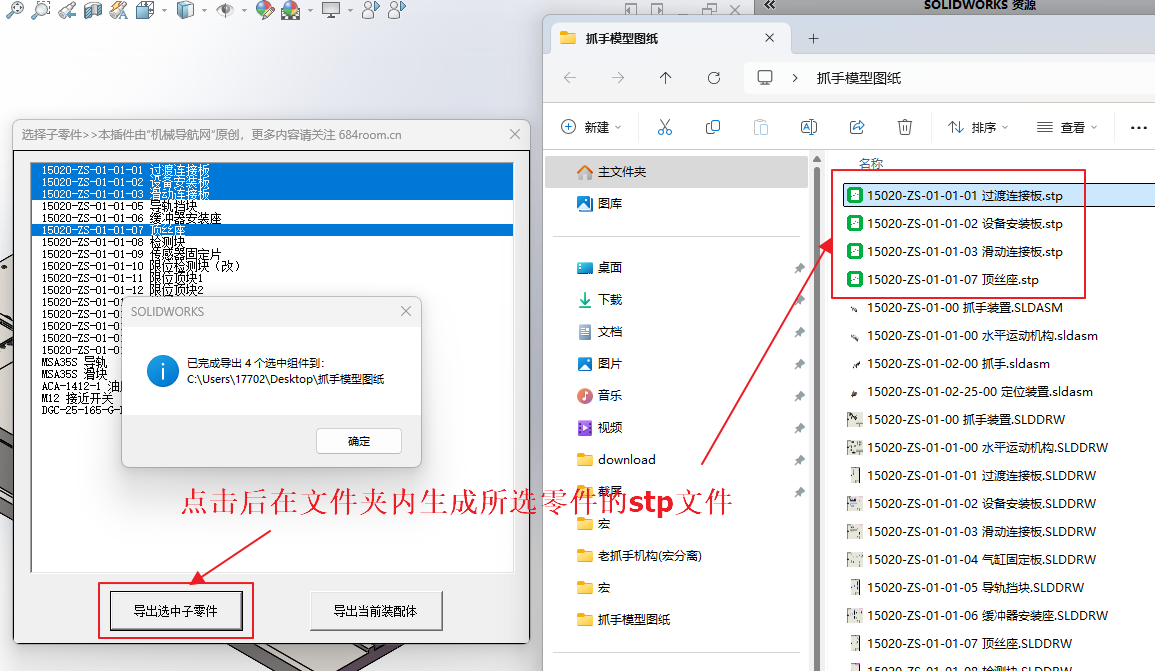Viewport: 1155px width, 671px height.
Task: Click the Rename icon in Explorer toolbar
Action: pyautogui.click(x=808, y=127)
